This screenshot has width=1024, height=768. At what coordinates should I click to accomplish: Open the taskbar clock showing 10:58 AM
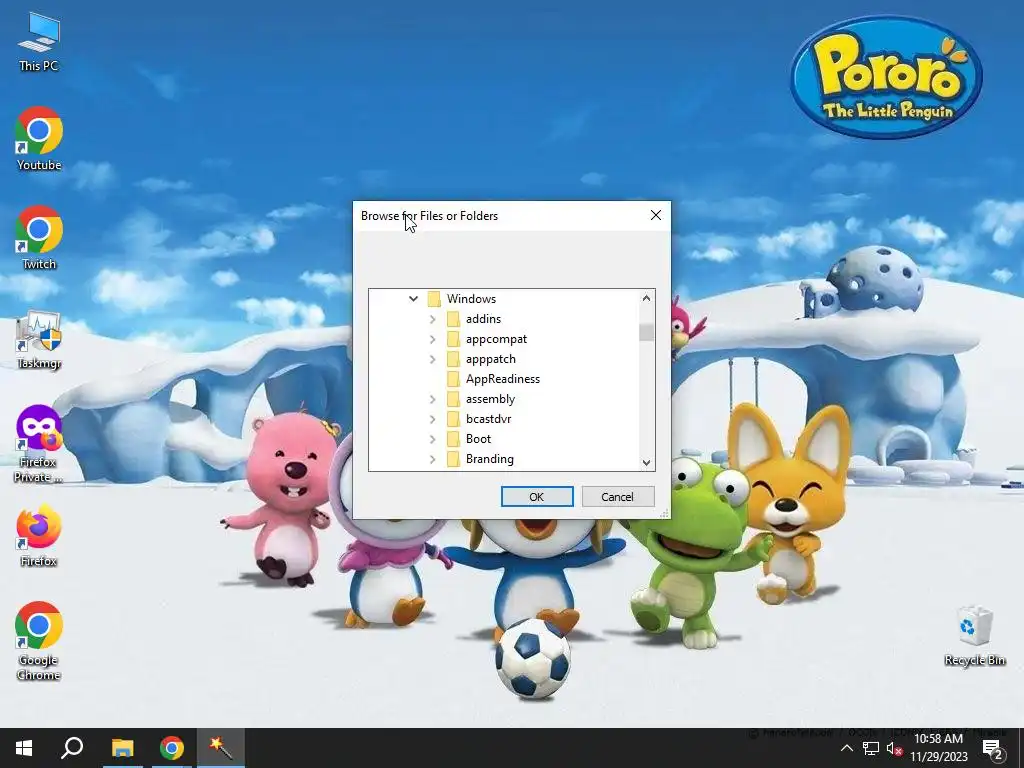938,748
